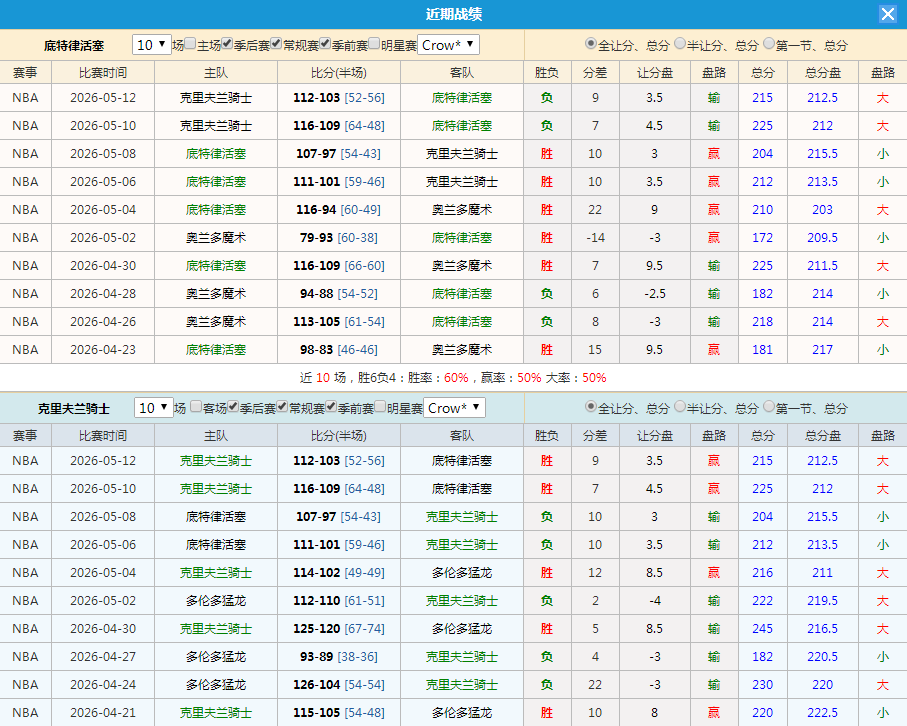Click score 125-120 [67-74]
This screenshot has width=907, height=726.
(339, 629)
